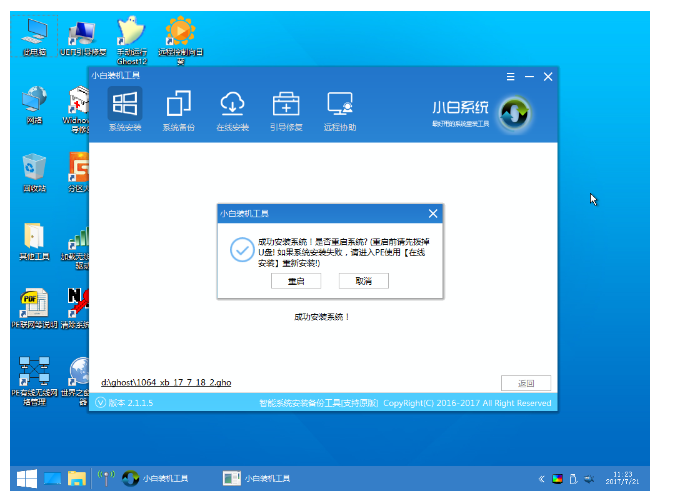
Task: Open the Windows Start button
Action: click(x=25, y=478)
